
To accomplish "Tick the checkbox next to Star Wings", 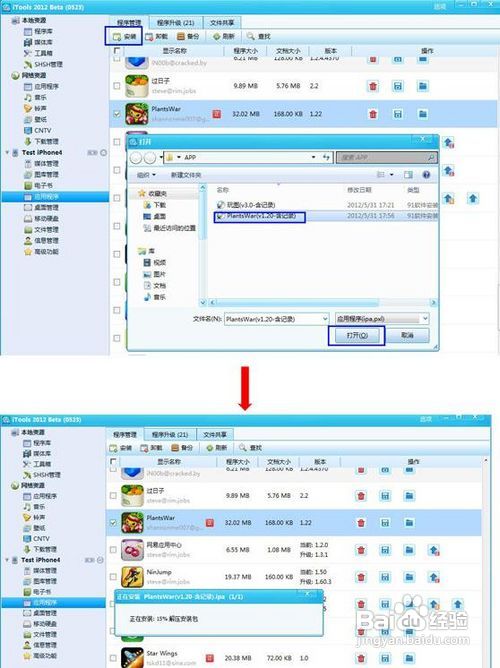I will coord(113,658).
